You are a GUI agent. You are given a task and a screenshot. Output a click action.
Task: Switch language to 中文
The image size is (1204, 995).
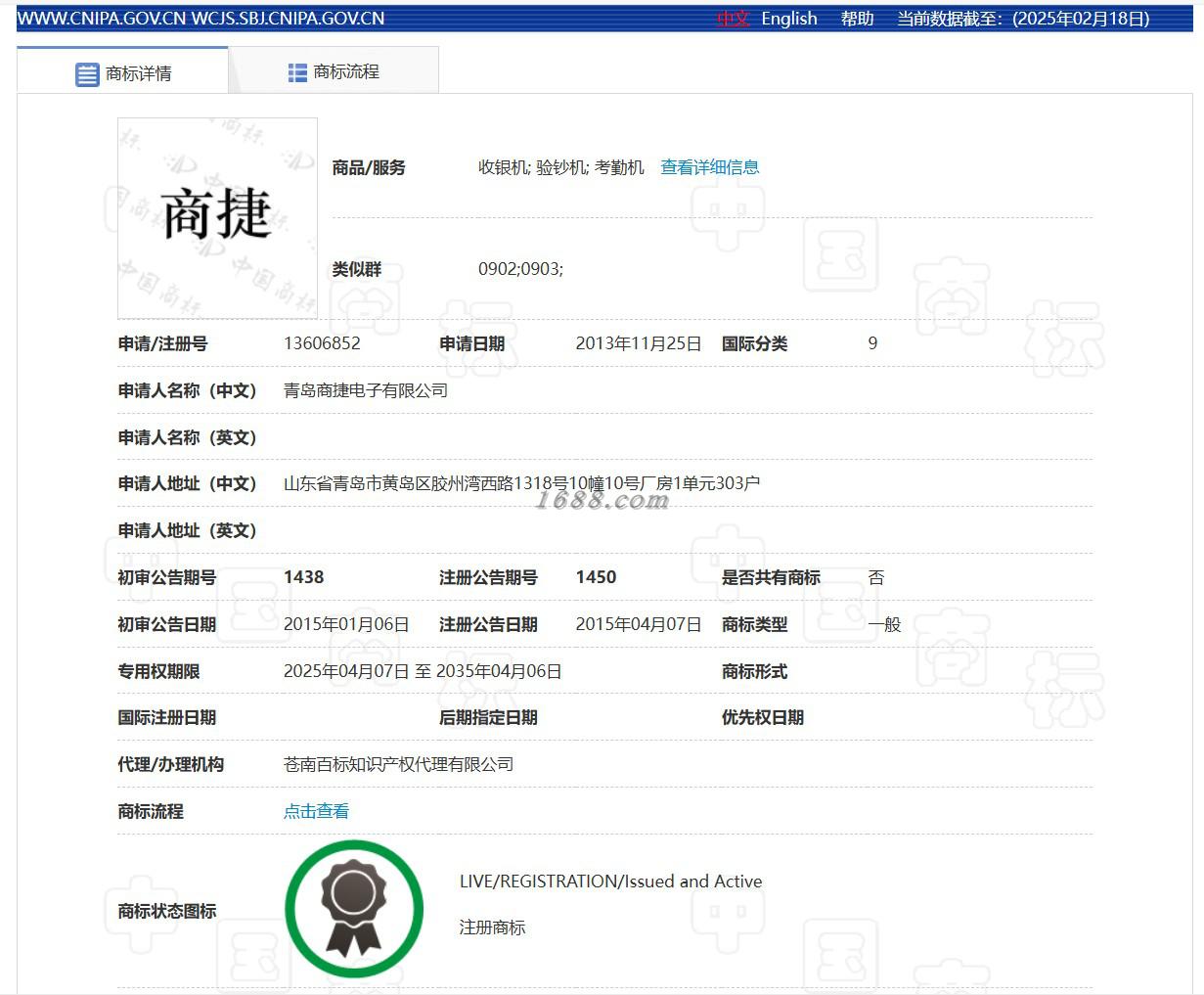[x=733, y=19]
